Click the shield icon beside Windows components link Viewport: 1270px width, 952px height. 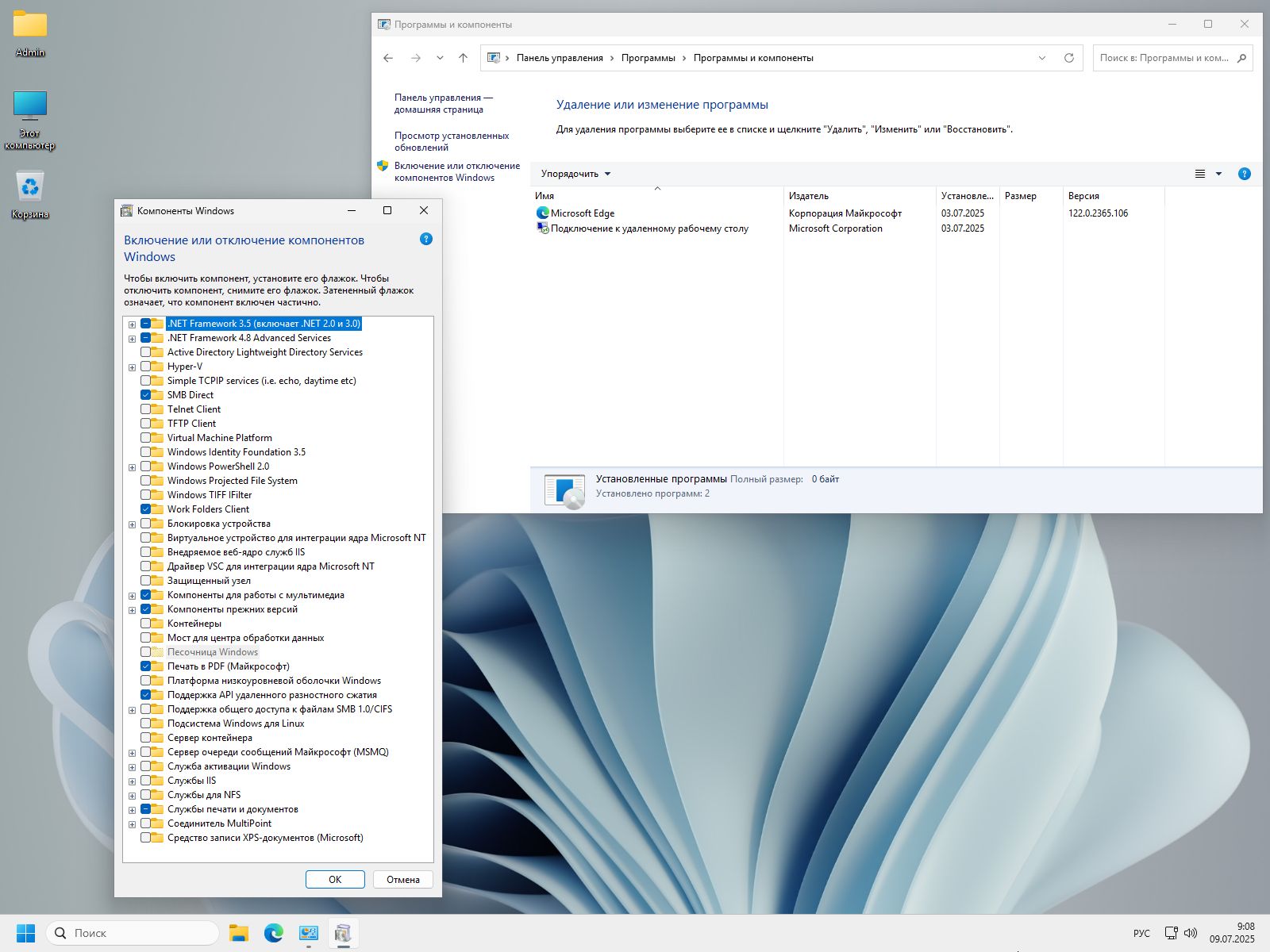(383, 166)
